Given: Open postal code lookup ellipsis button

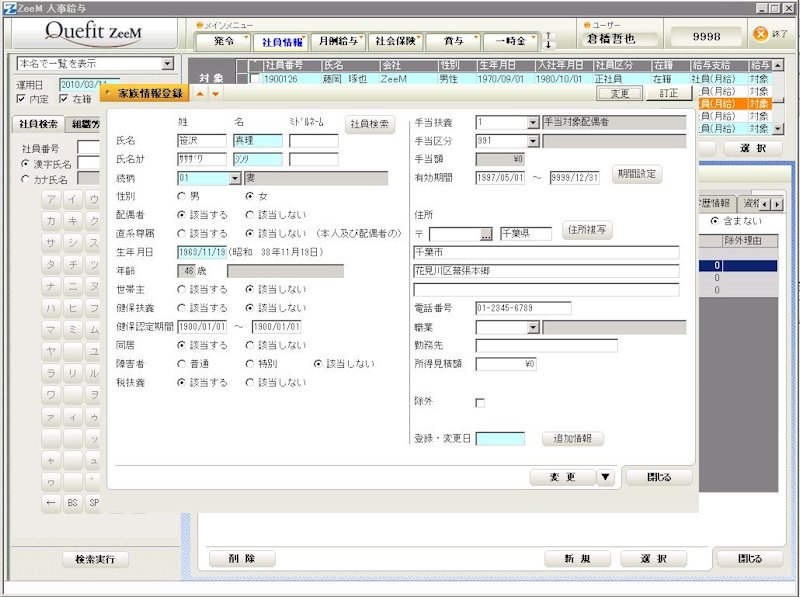Looking at the screenshot, I should [x=486, y=234].
